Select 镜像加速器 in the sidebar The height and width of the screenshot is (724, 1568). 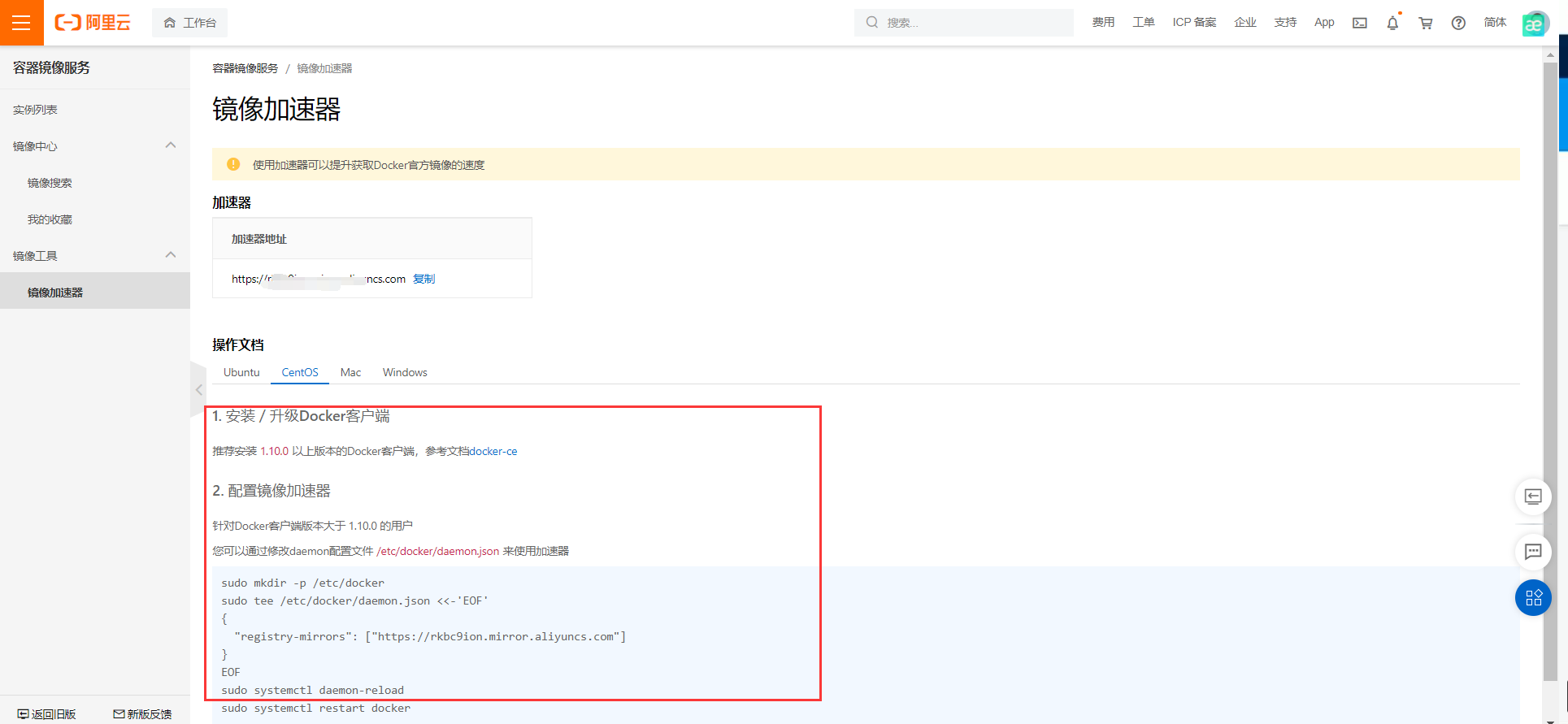click(95, 293)
